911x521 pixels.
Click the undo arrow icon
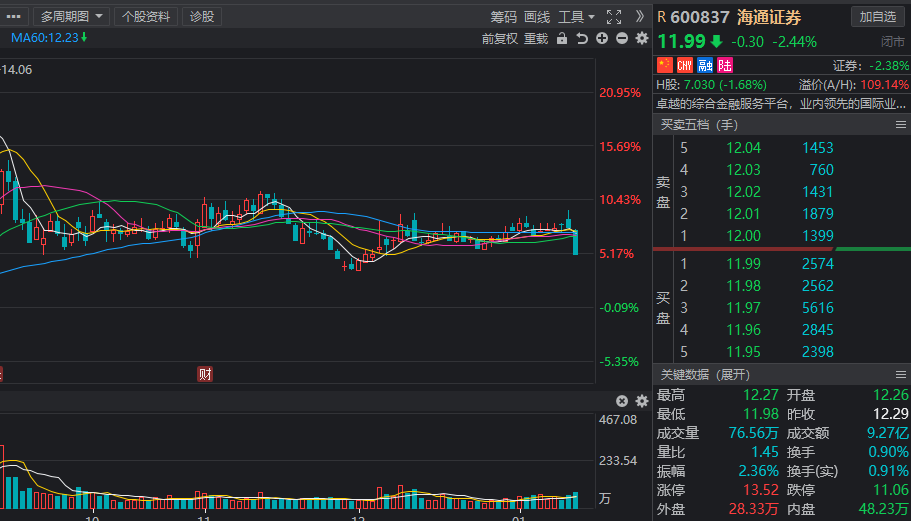[x=582, y=38]
